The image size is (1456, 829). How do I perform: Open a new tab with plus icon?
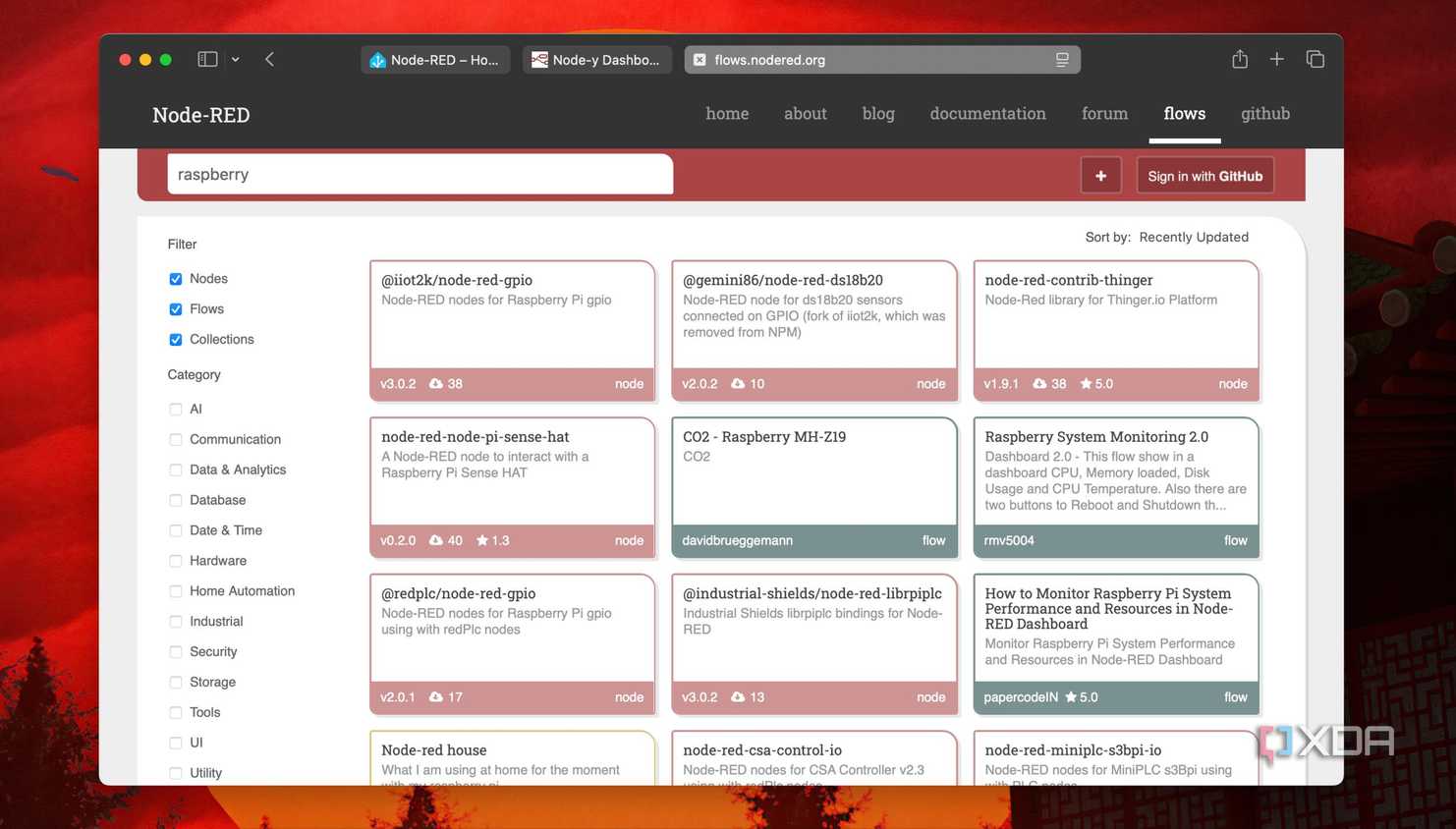1276,59
